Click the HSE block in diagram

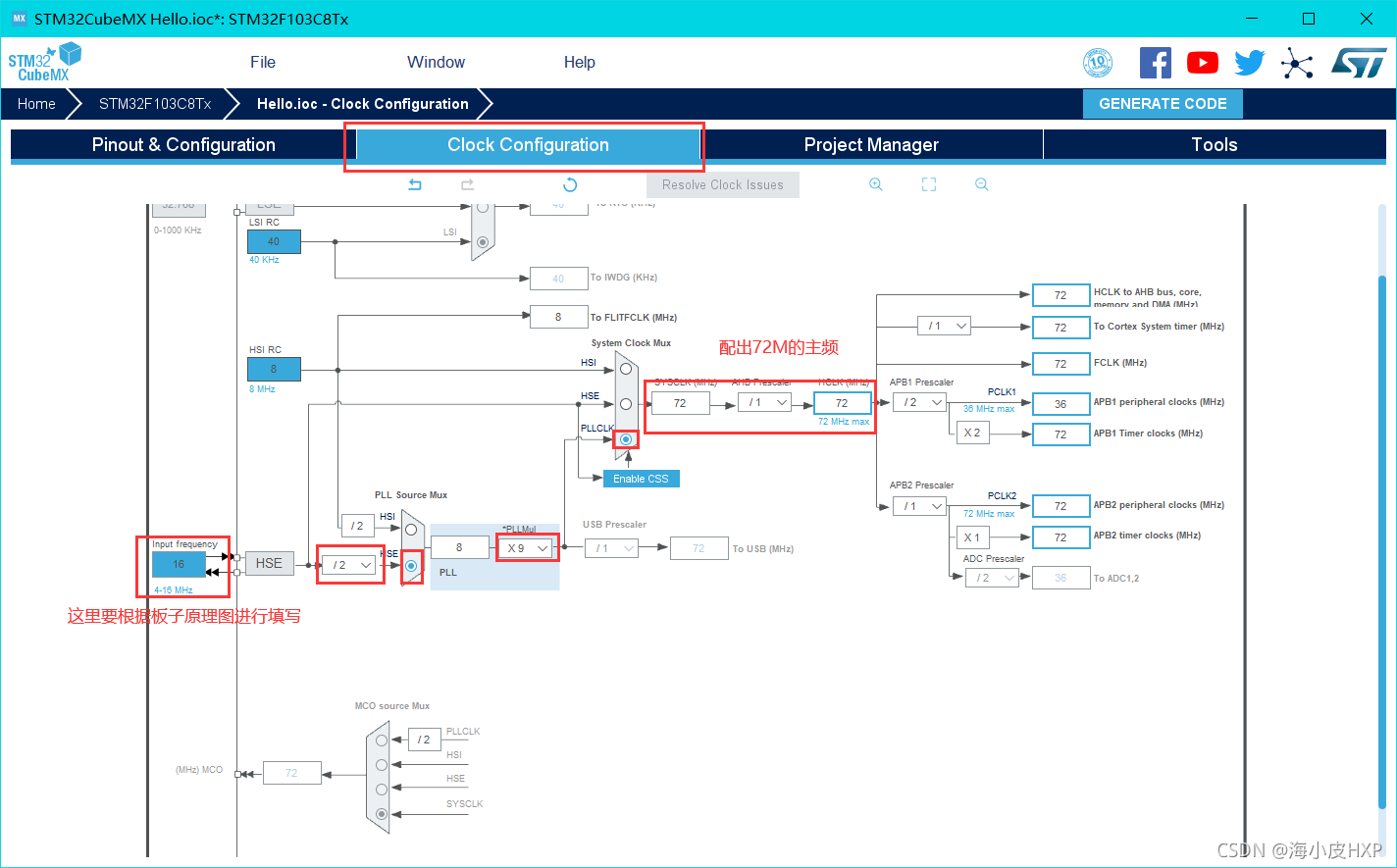[269, 563]
